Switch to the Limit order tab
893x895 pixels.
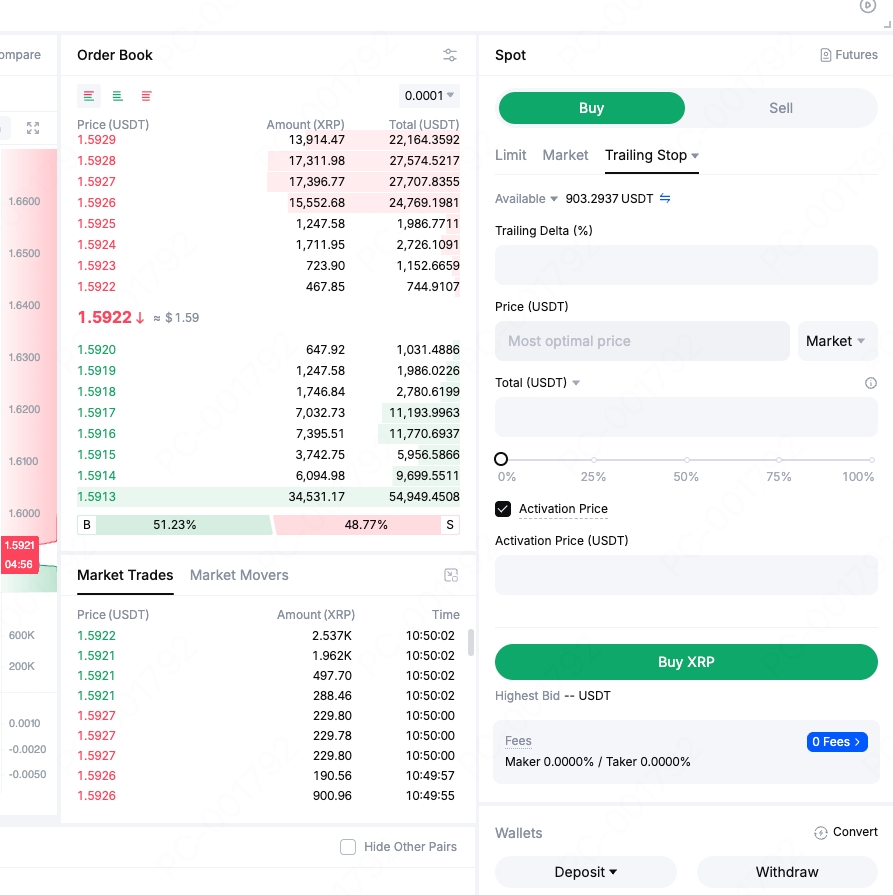(x=510, y=155)
